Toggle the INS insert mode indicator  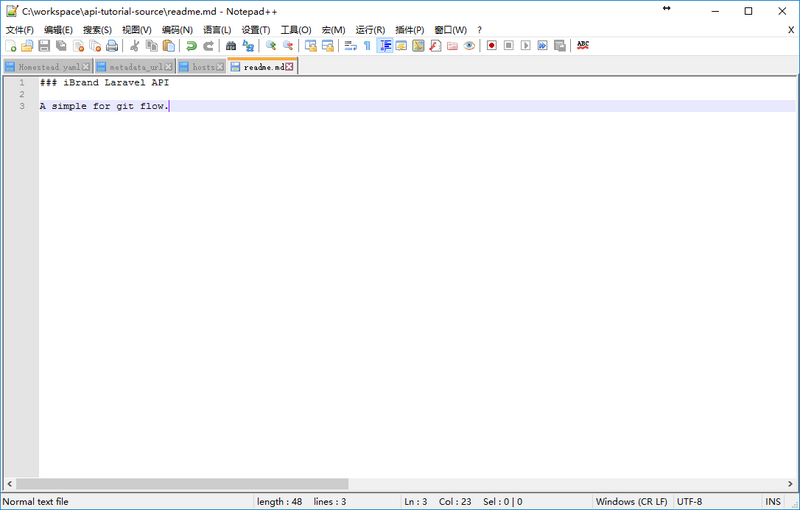pyautogui.click(x=773, y=502)
